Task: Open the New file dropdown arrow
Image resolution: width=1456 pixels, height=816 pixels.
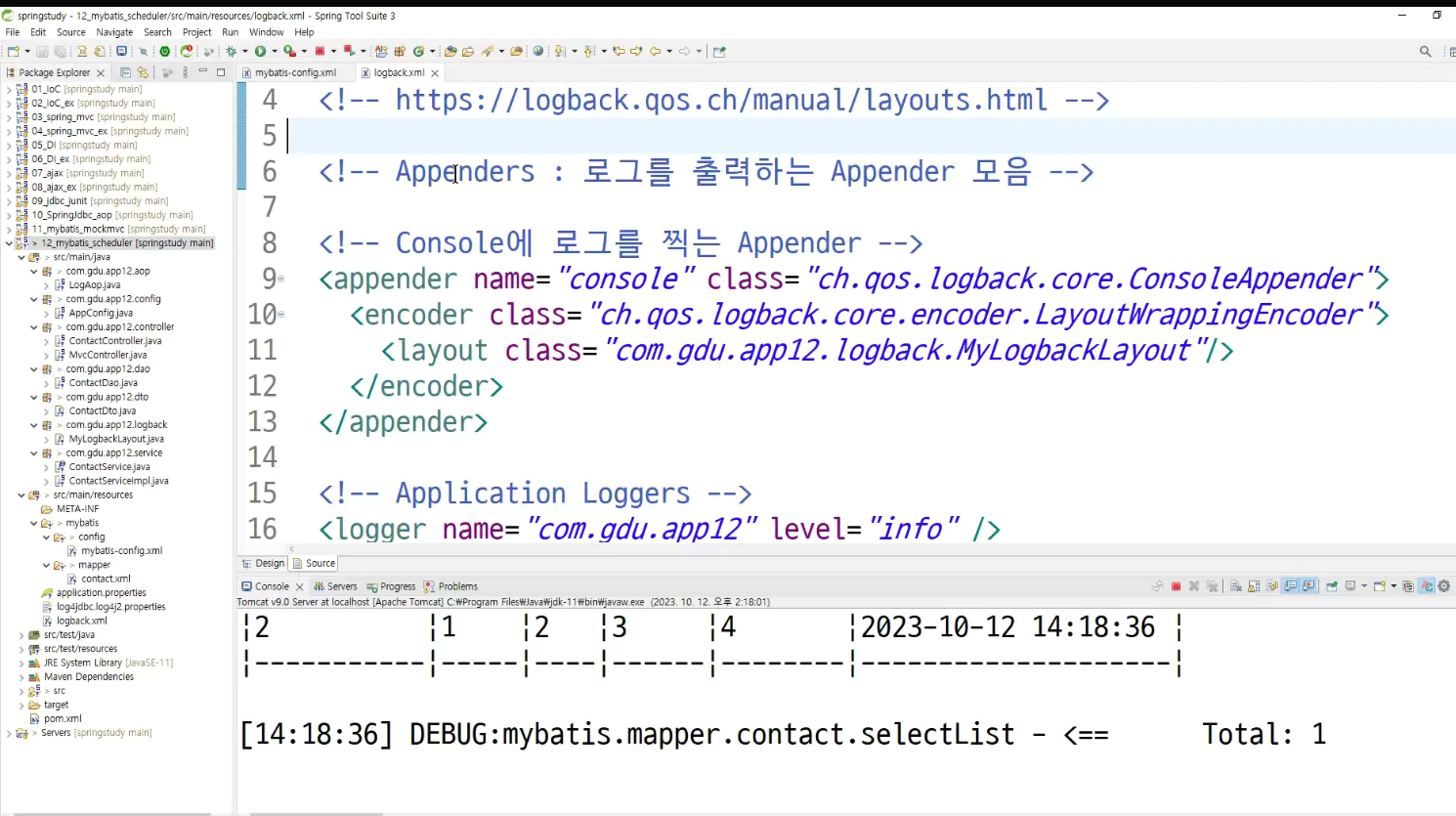Action: [x=27, y=51]
